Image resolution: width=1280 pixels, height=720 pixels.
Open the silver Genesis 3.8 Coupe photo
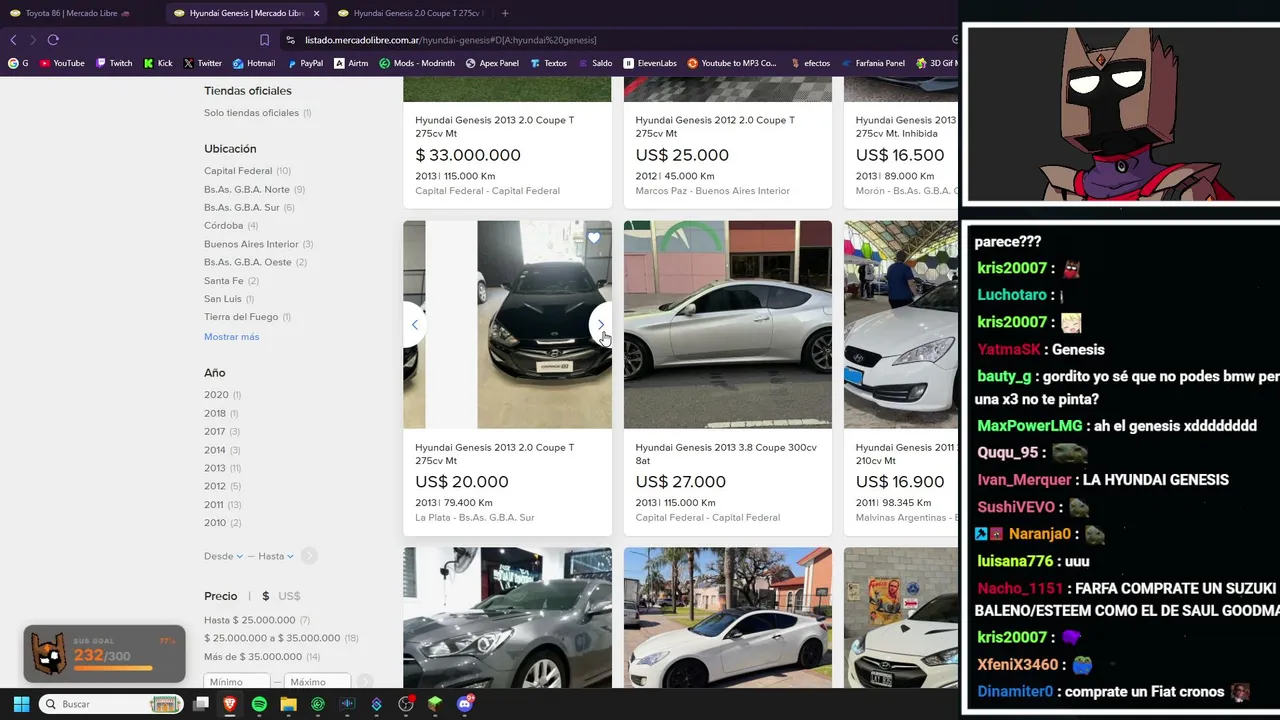728,325
